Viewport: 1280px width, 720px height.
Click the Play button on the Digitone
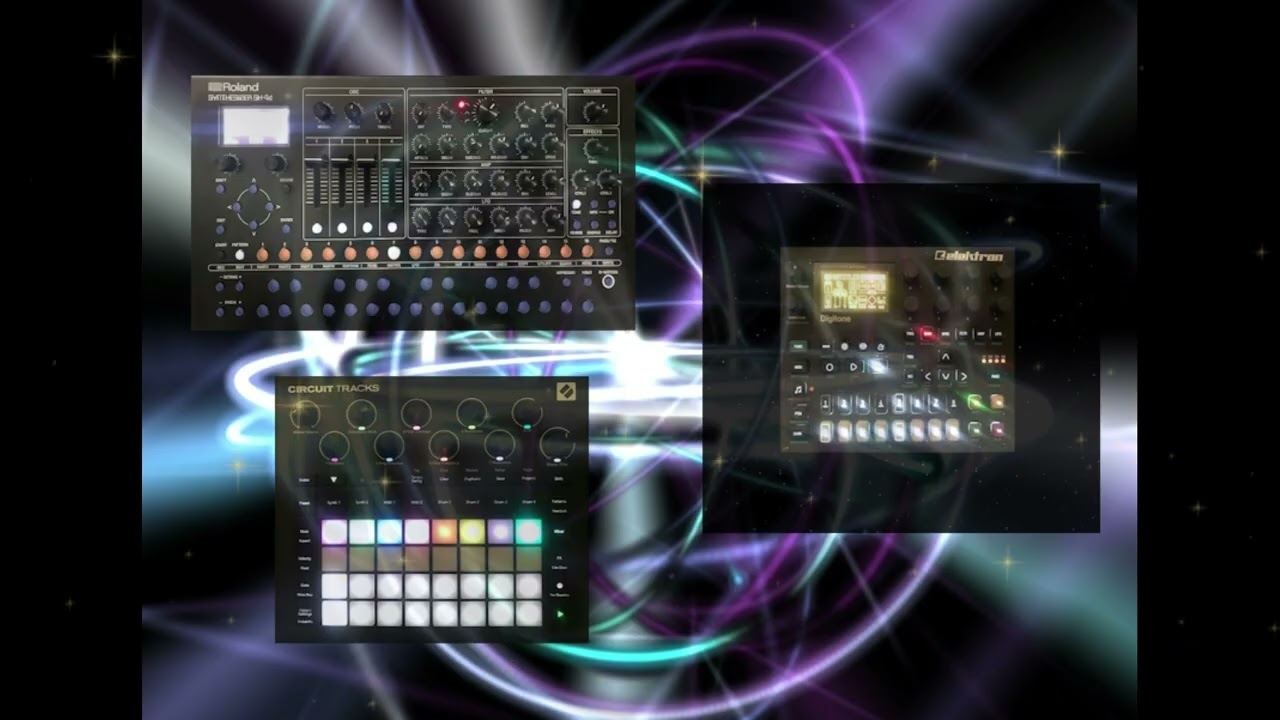pos(853,367)
